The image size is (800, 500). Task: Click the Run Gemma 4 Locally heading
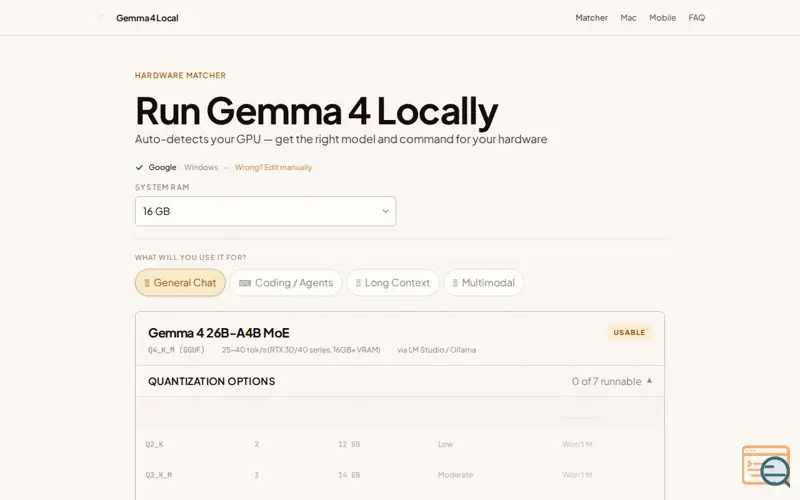[316, 110]
